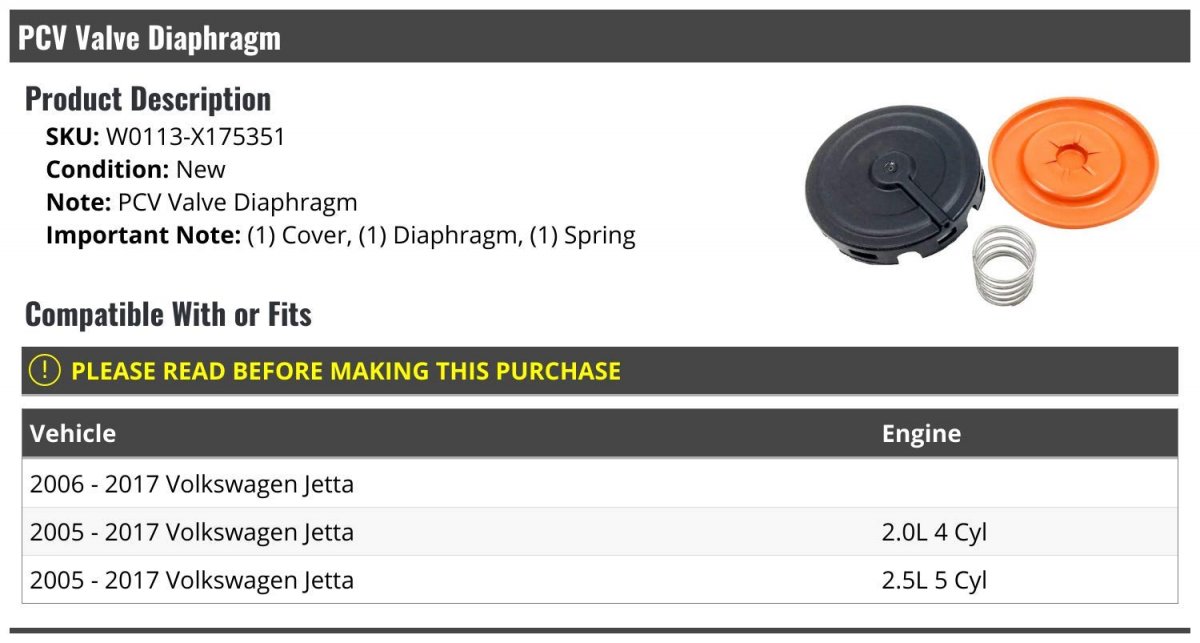Click the PCV Valve Diaphragm title bar
1200x643 pixels.
point(600,37)
